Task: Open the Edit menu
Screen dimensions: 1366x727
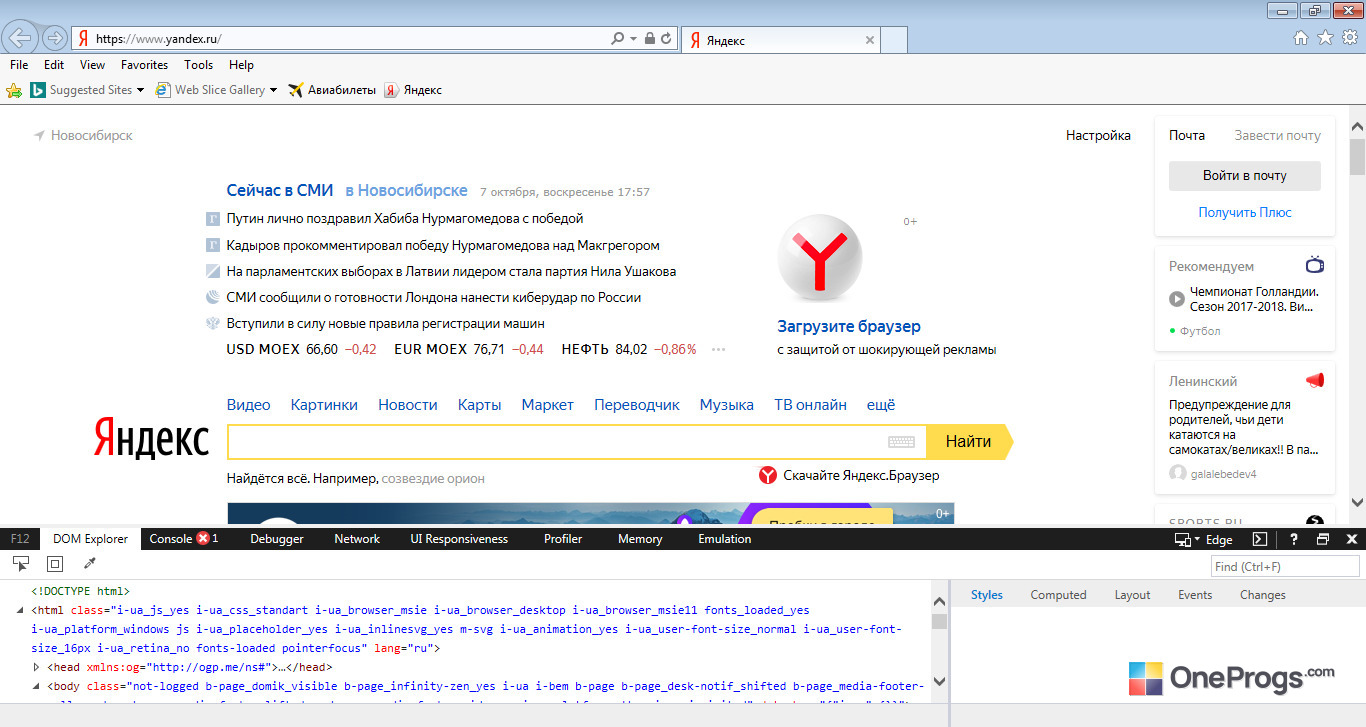Action: pyautogui.click(x=54, y=65)
